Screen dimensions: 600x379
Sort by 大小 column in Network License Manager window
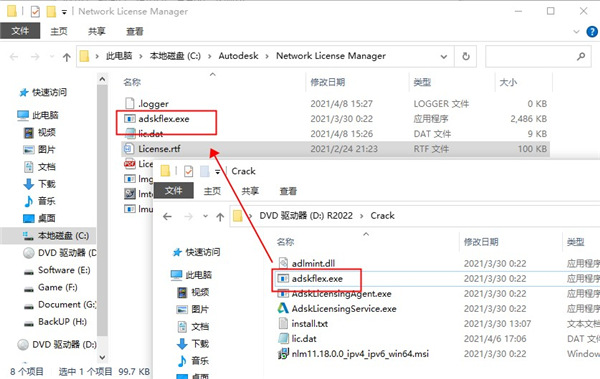click(508, 82)
